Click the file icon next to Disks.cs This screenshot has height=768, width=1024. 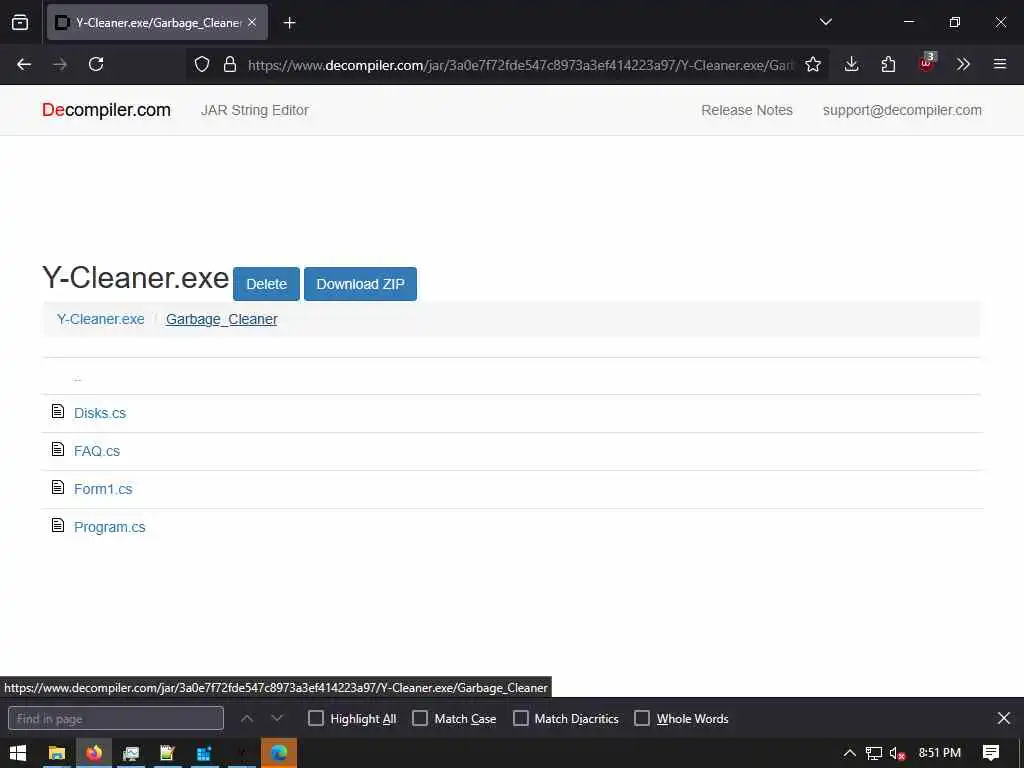click(58, 411)
